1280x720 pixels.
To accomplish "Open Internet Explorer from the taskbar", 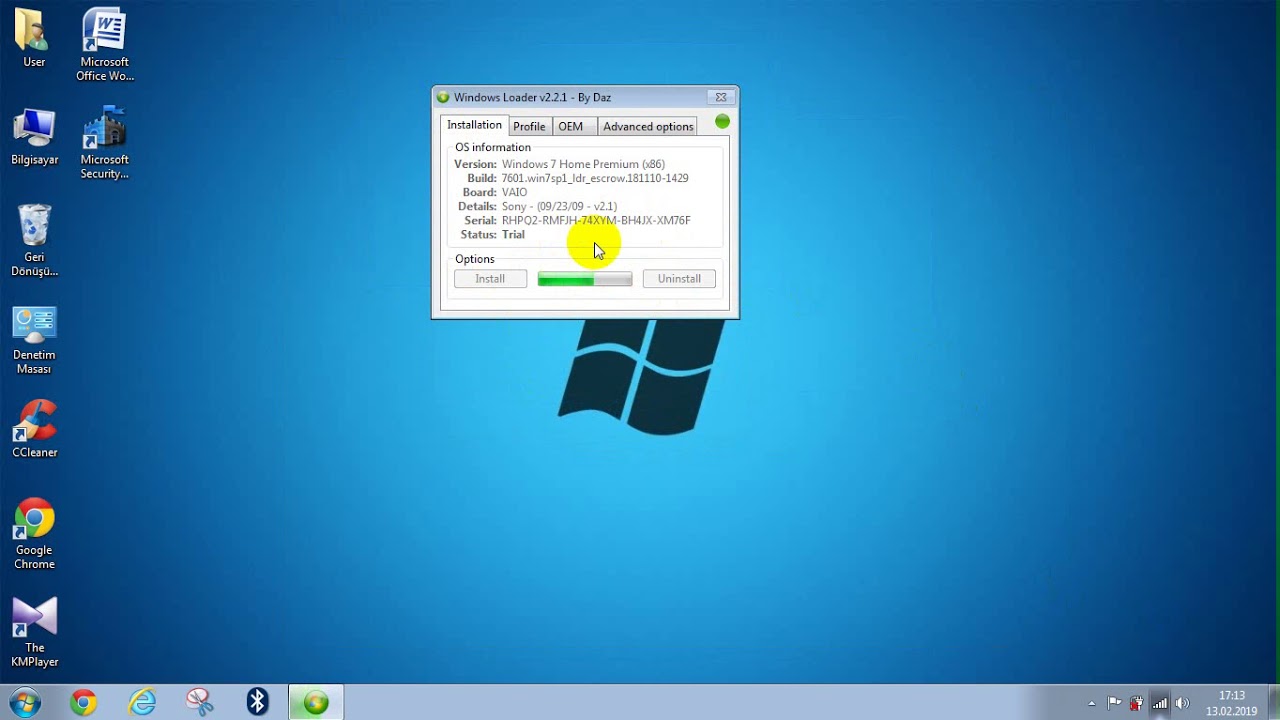I will tap(142, 702).
